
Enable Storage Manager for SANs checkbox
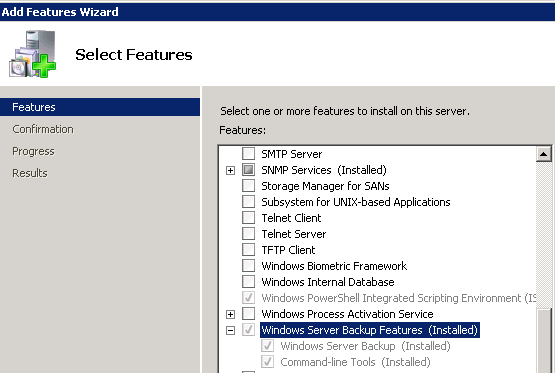point(248,185)
